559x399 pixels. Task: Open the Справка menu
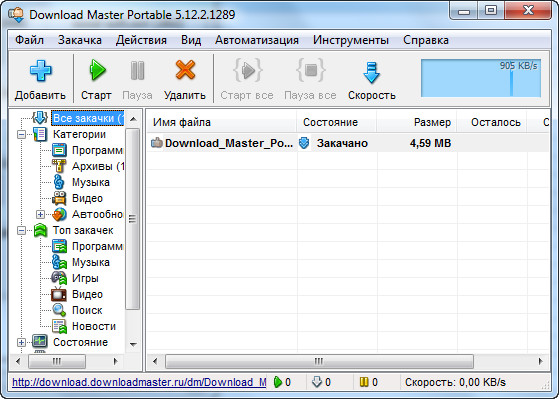click(x=426, y=40)
